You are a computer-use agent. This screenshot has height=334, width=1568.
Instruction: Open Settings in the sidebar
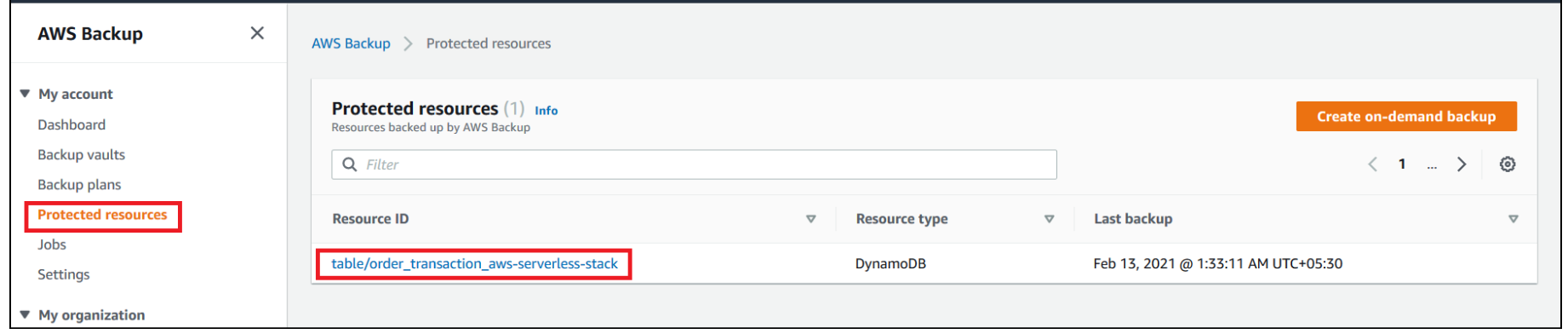click(64, 274)
